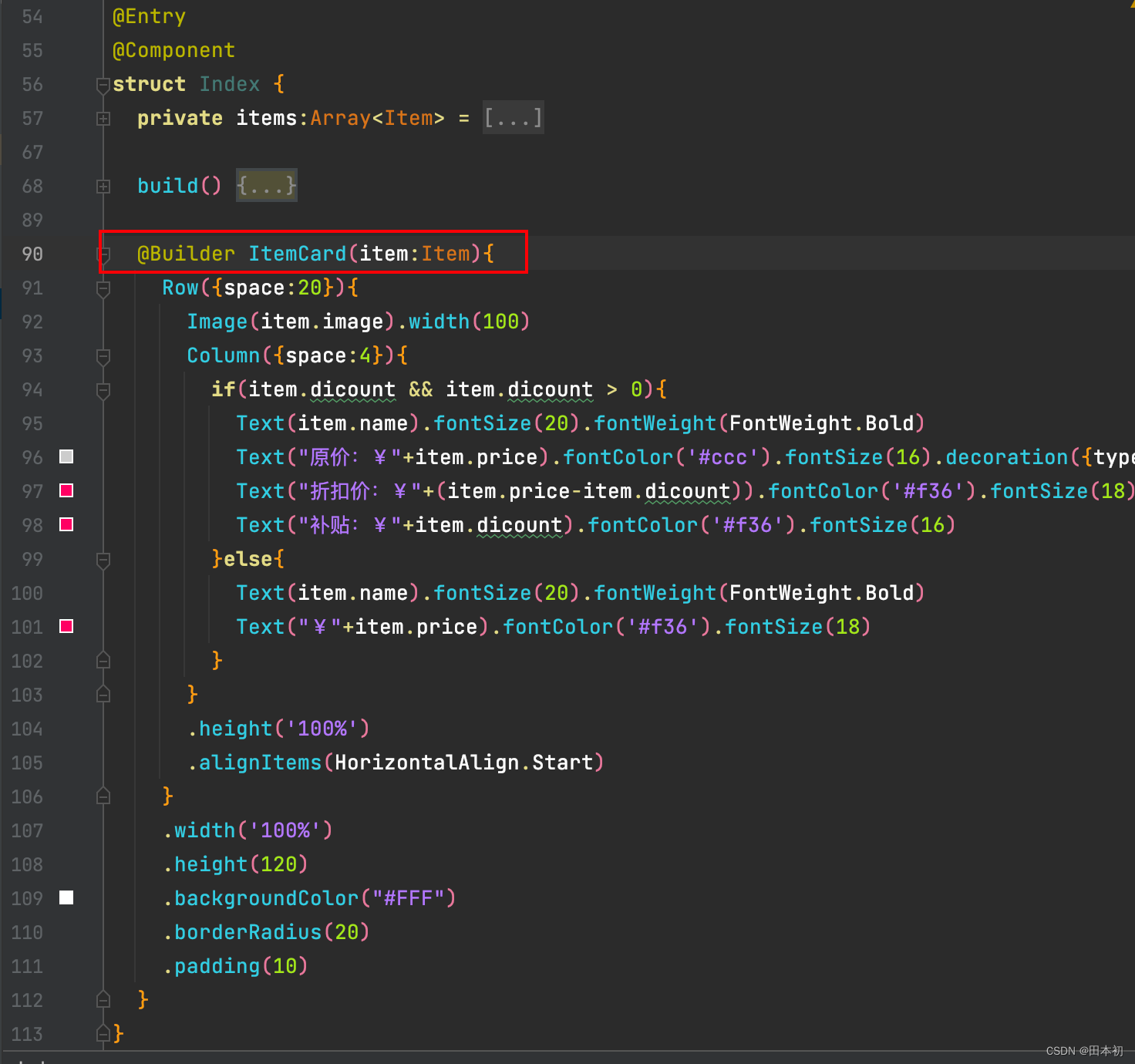This screenshot has height=1064, width=1135.
Task: Click line number 113 in the gutter
Action: (27, 1035)
